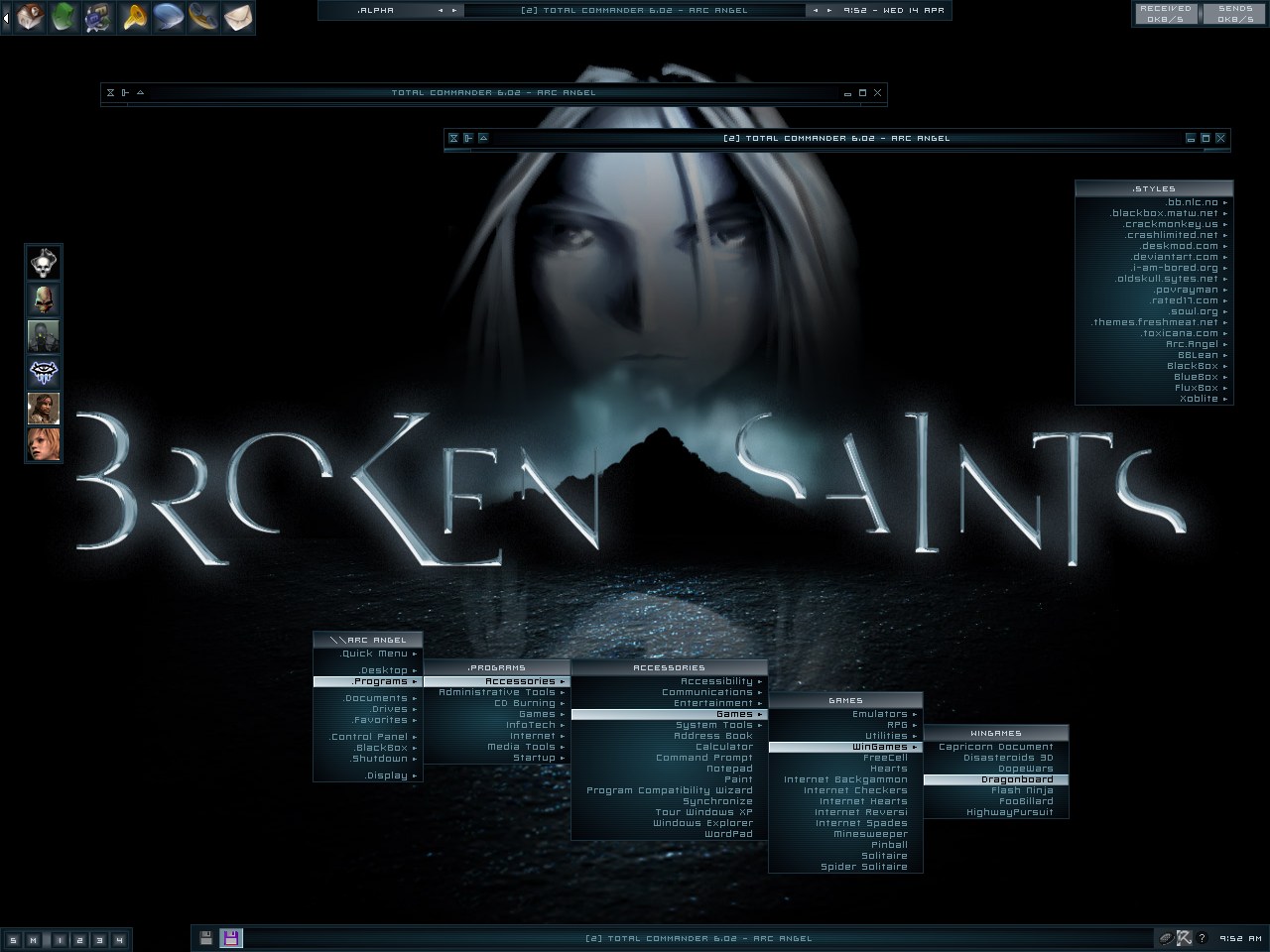Image resolution: width=1270 pixels, height=952 pixels.
Task: Launch the house icon in top dock
Action: click(x=30, y=17)
